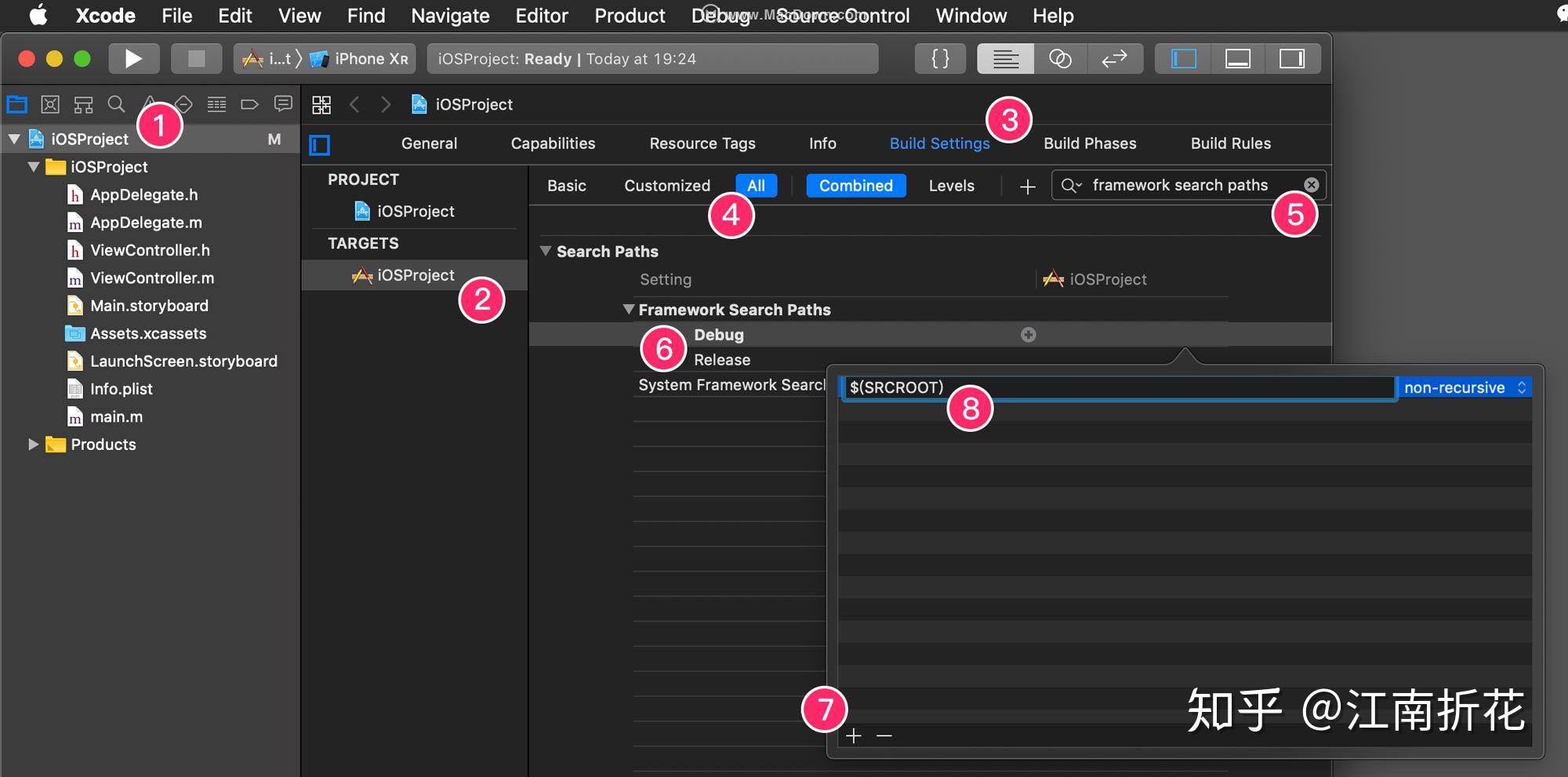Open the Report navigator
1568x777 pixels.
(x=283, y=104)
